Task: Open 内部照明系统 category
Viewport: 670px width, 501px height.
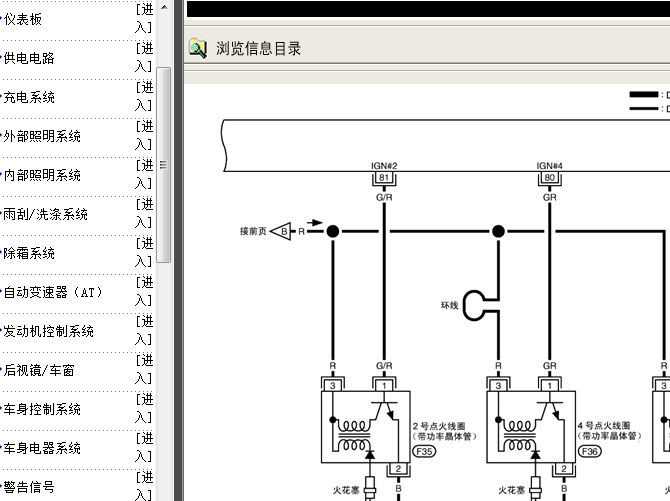Action: [42, 175]
